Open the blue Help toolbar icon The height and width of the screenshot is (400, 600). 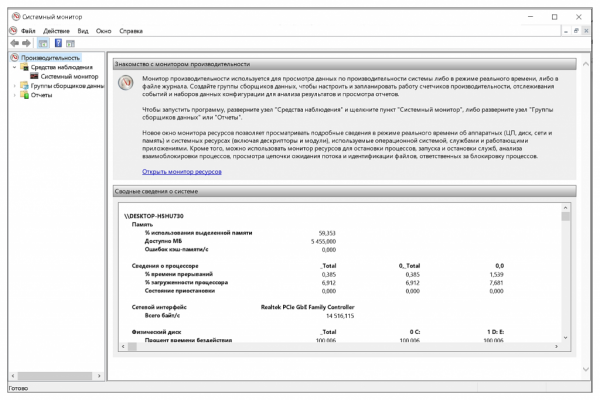pyautogui.click(x=58, y=43)
